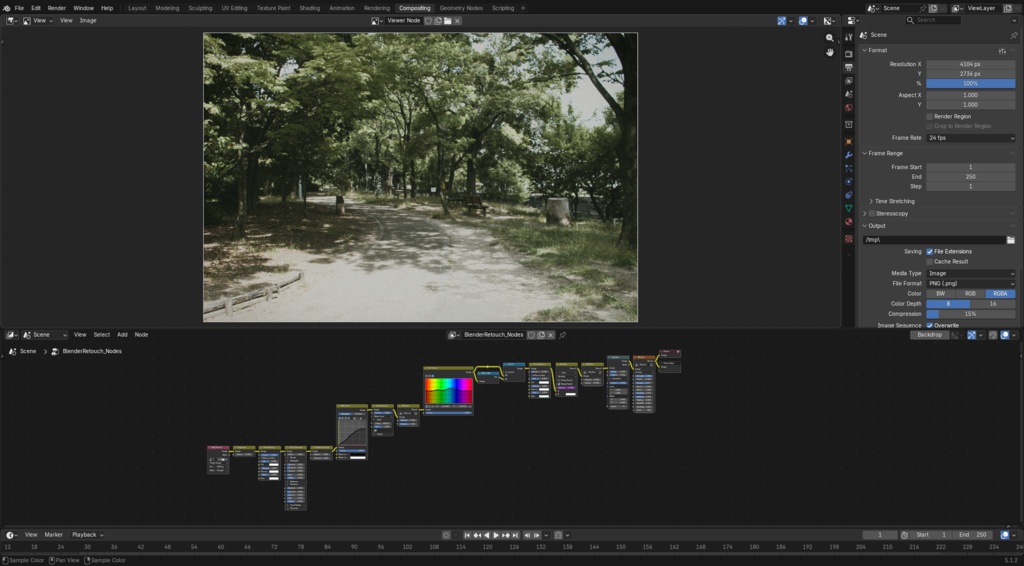Image resolution: width=1024 pixels, height=566 pixels.
Task: Toggle the Overwrite checkbox
Action: 929,325
